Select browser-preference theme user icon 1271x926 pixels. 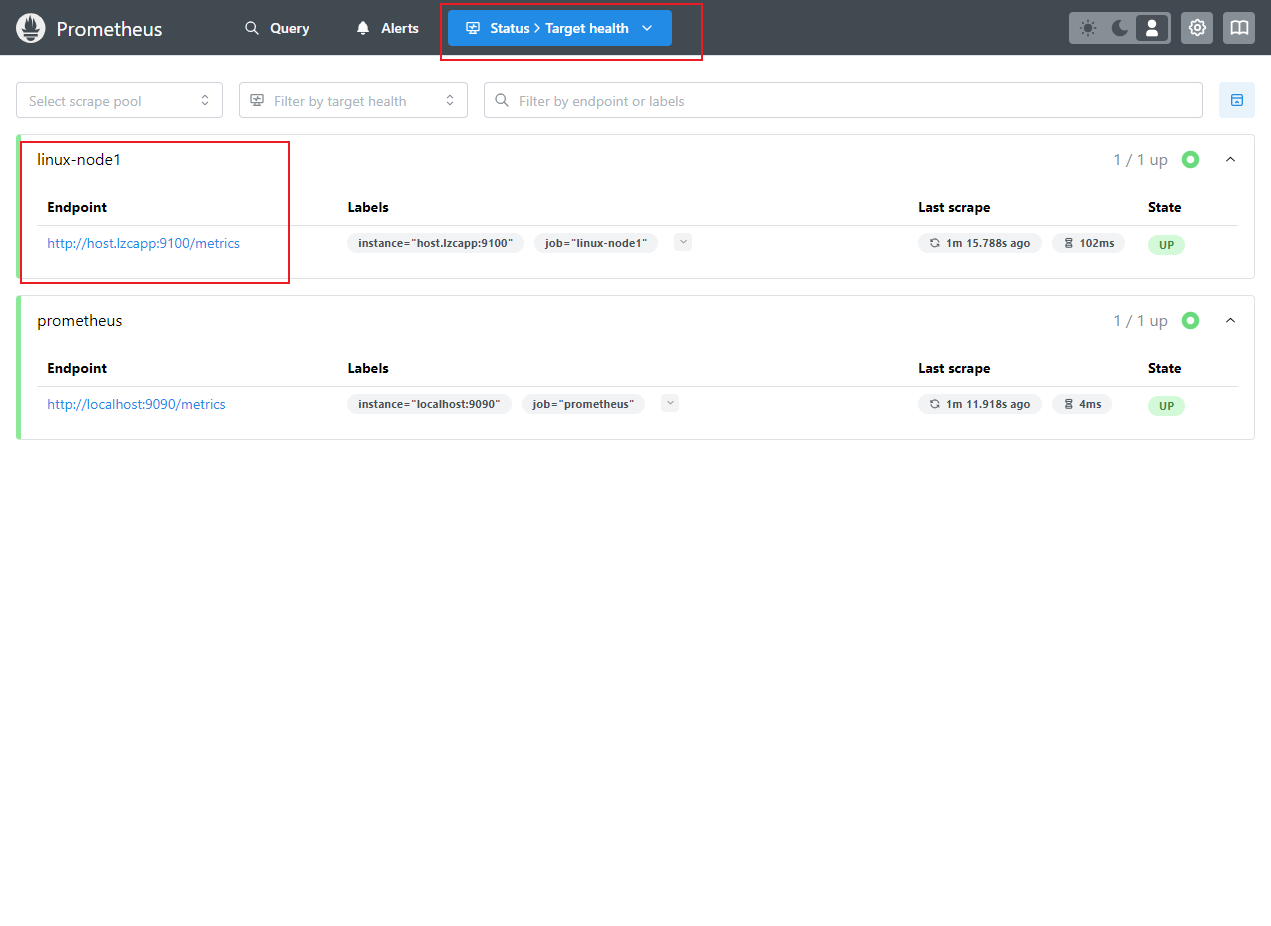tap(1152, 28)
